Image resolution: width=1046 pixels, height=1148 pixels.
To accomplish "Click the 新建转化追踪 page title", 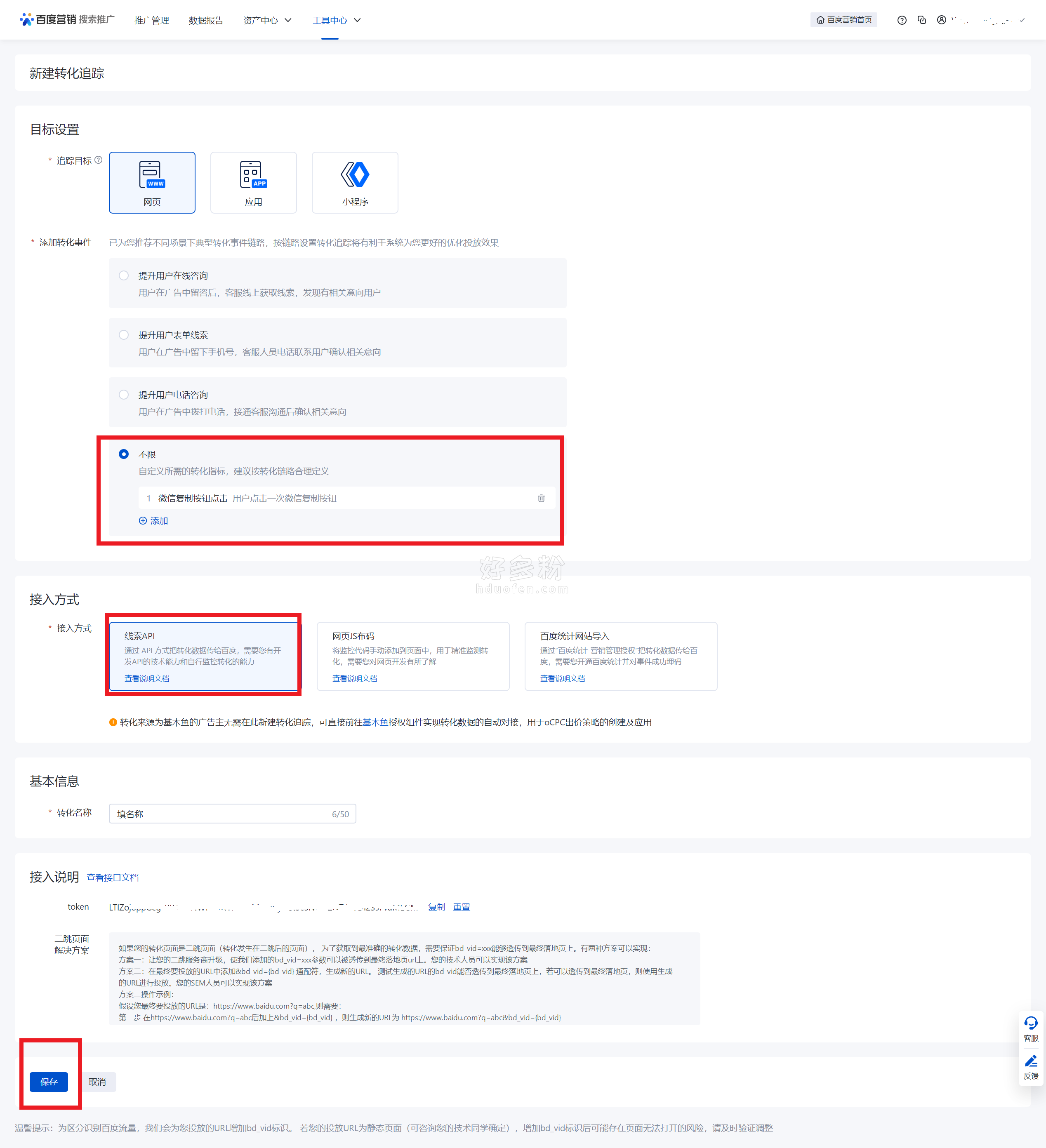I will (67, 73).
